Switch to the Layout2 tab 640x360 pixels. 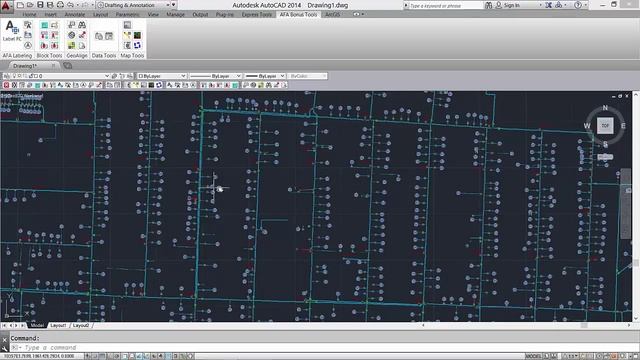coord(81,325)
